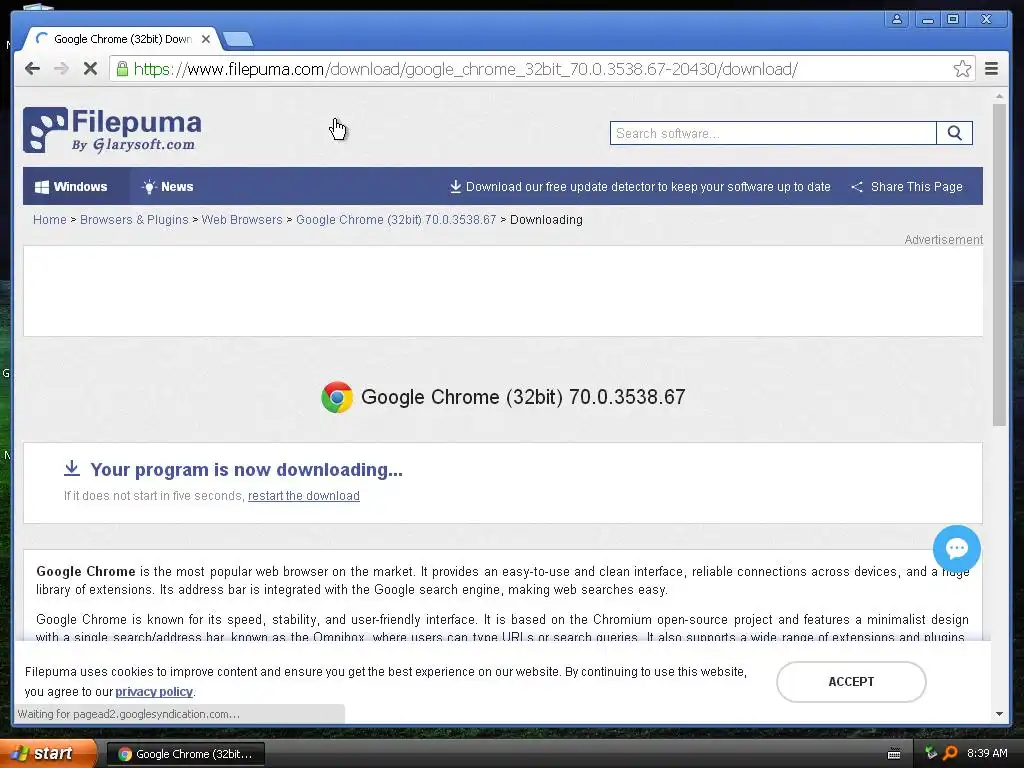The width and height of the screenshot is (1024, 768).
Task: Go back using the browser back arrow
Action: tap(33, 69)
